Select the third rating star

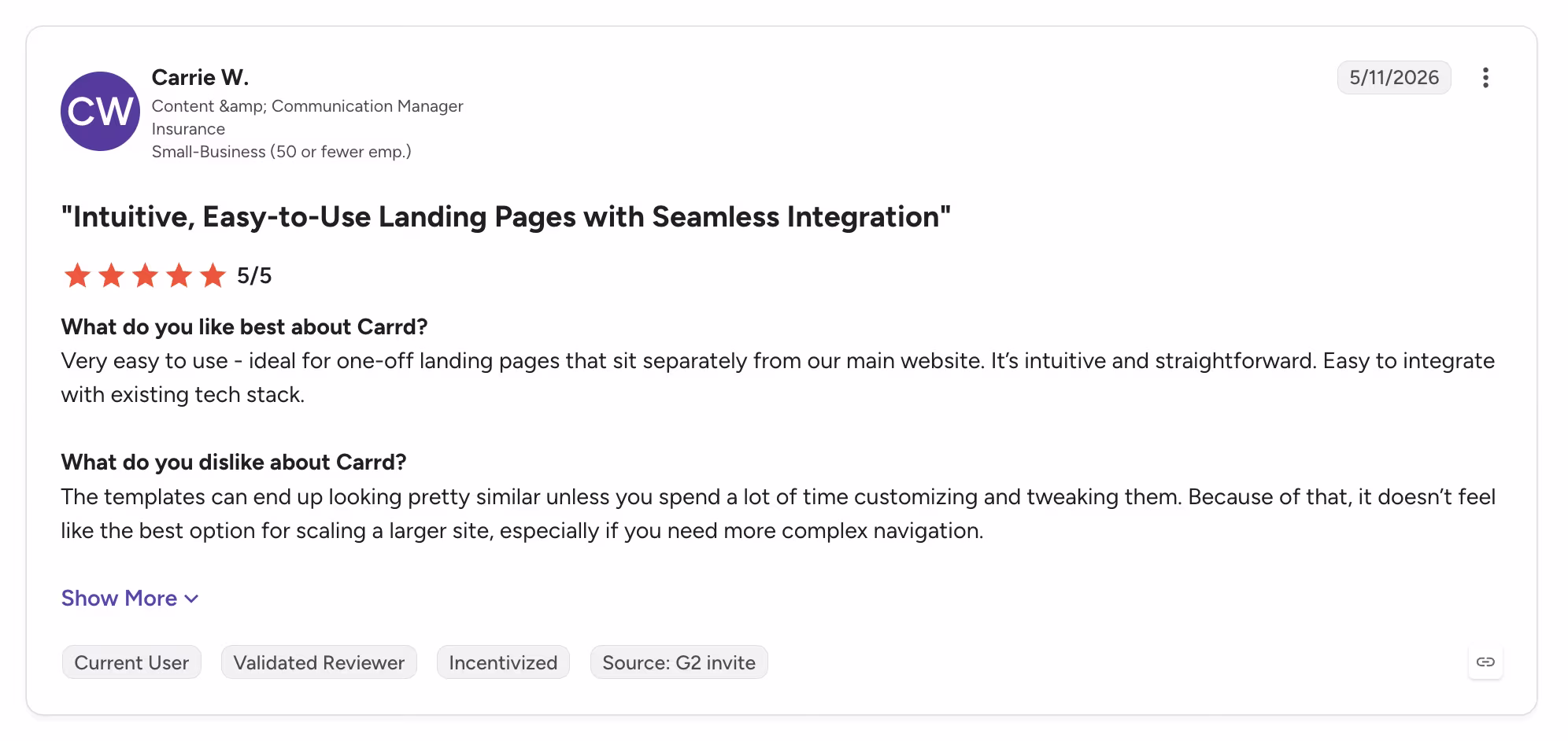pyautogui.click(x=145, y=275)
